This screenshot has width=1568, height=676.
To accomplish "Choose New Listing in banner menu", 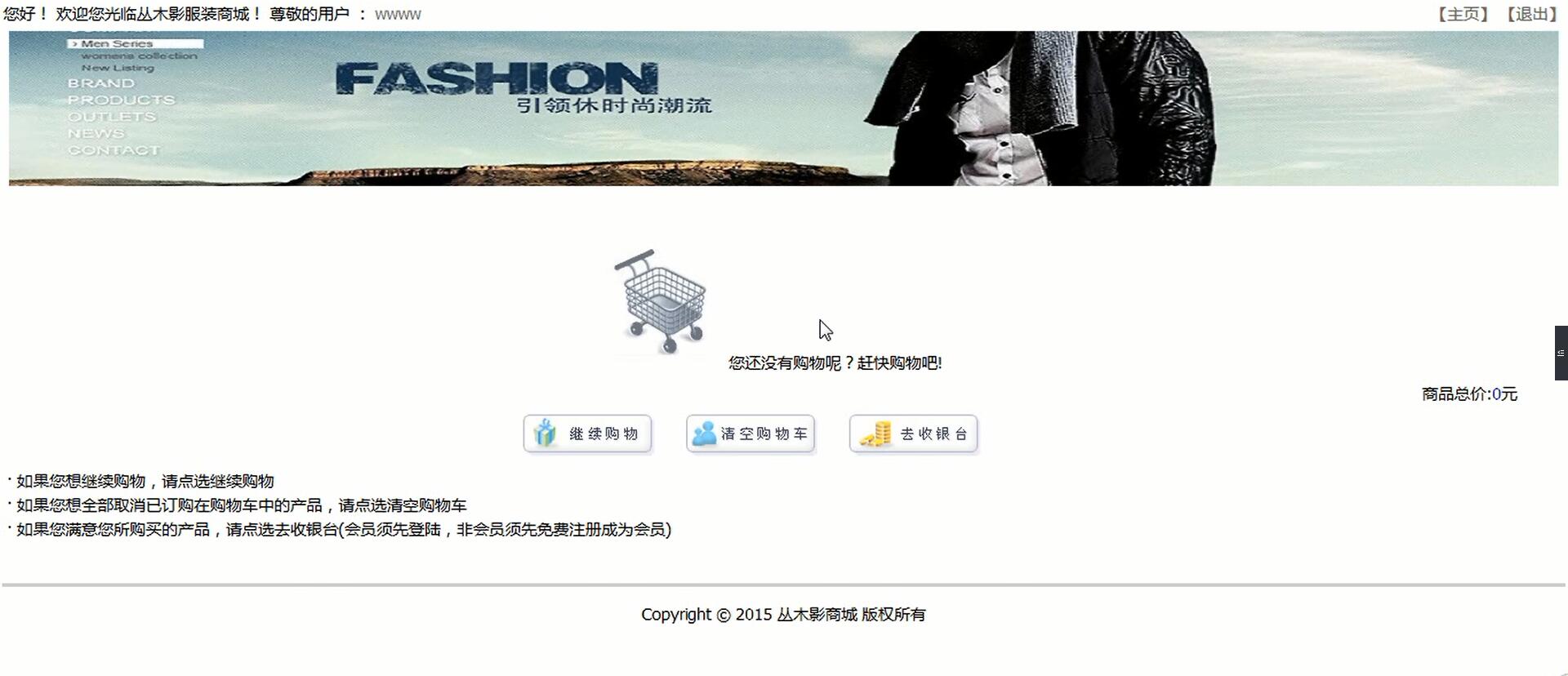I will coord(118,68).
